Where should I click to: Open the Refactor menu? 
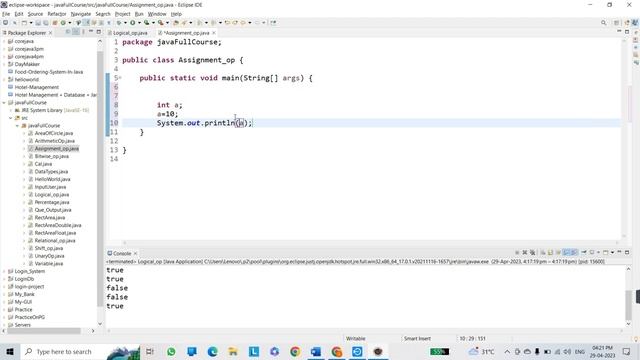coord(57,14)
